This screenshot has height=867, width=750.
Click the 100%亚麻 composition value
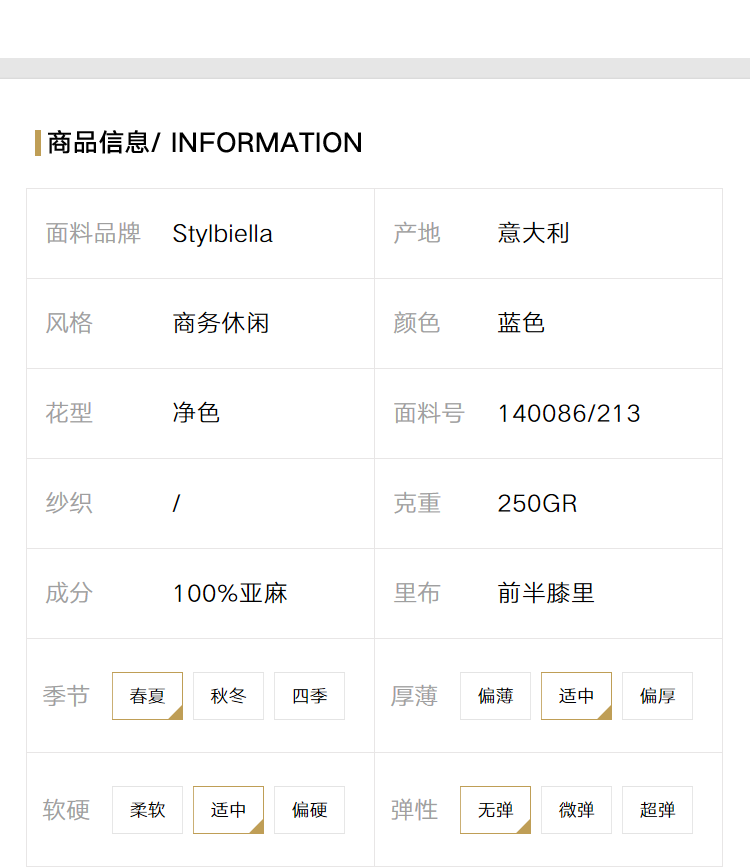(x=230, y=594)
